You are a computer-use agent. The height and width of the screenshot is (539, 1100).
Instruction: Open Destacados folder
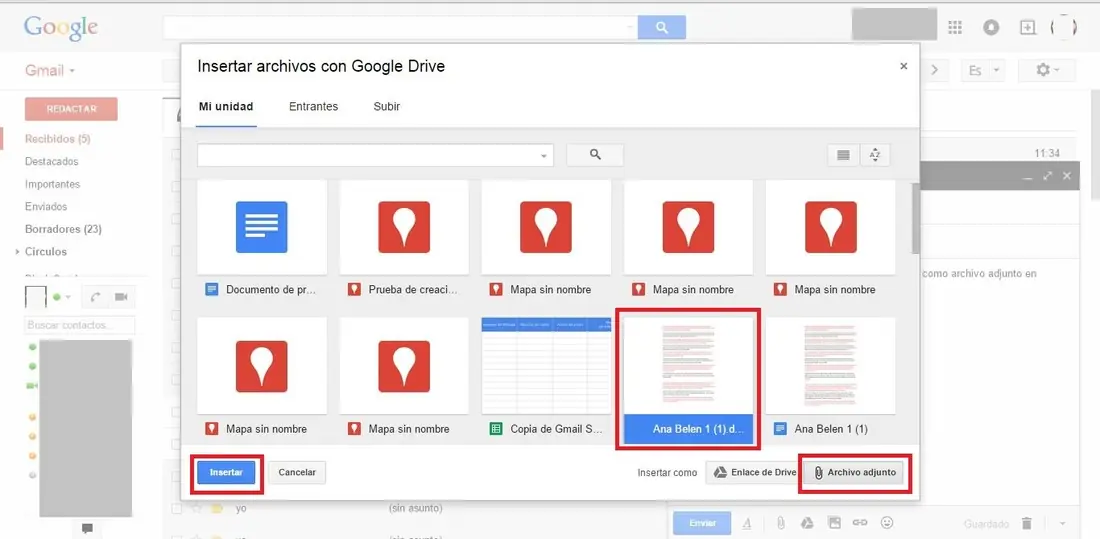(x=52, y=161)
